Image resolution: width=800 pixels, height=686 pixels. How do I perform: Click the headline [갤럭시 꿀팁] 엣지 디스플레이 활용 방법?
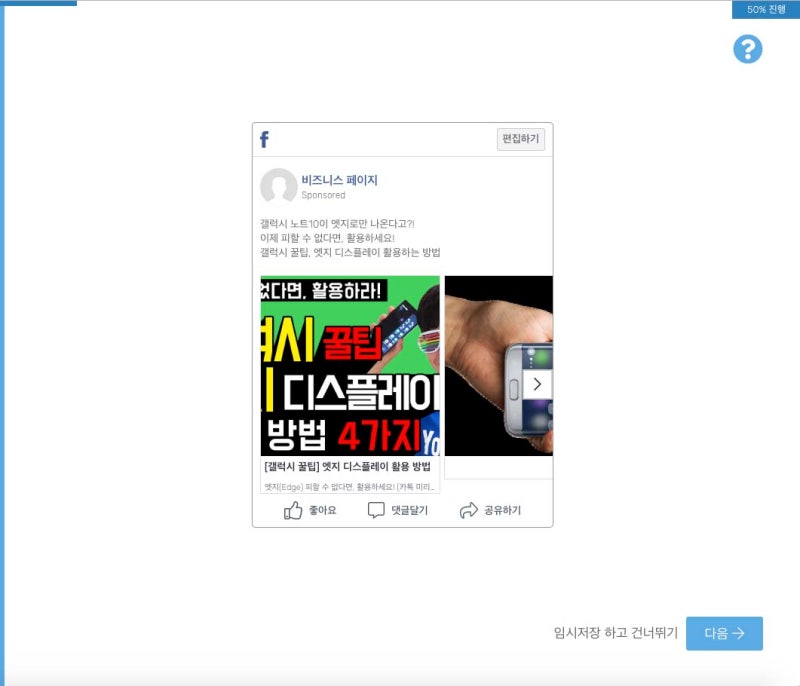click(347, 467)
